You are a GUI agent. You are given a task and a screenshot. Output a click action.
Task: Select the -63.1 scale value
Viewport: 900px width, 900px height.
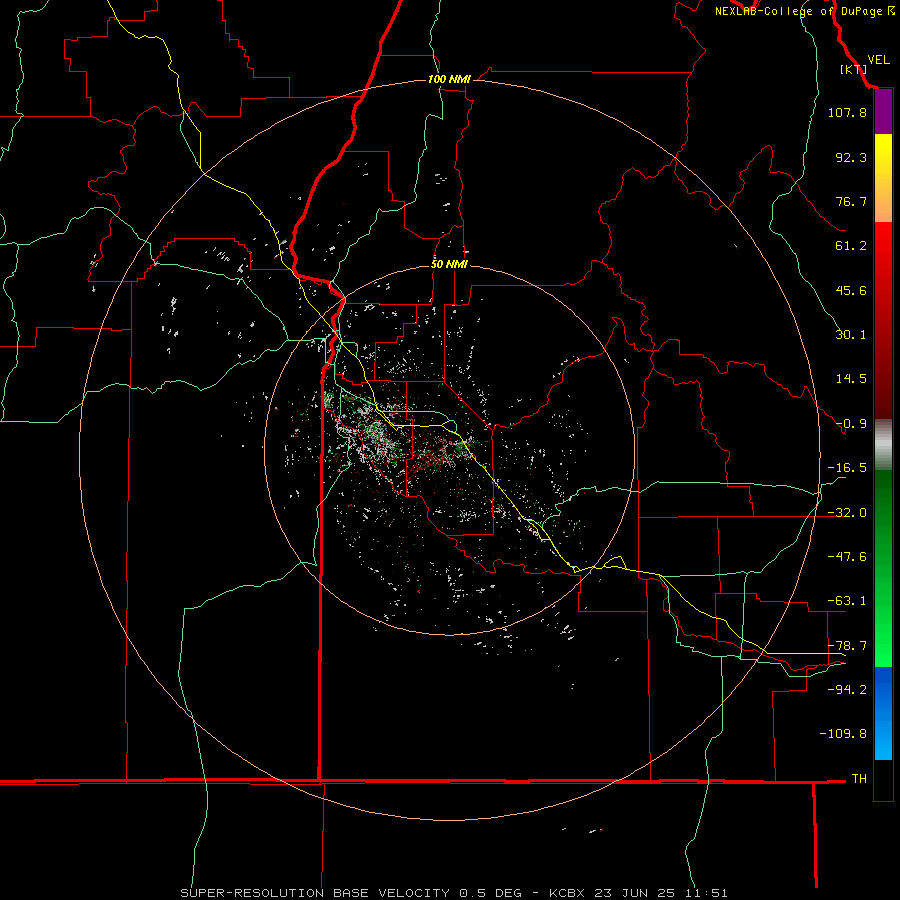(x=847, y=601)
